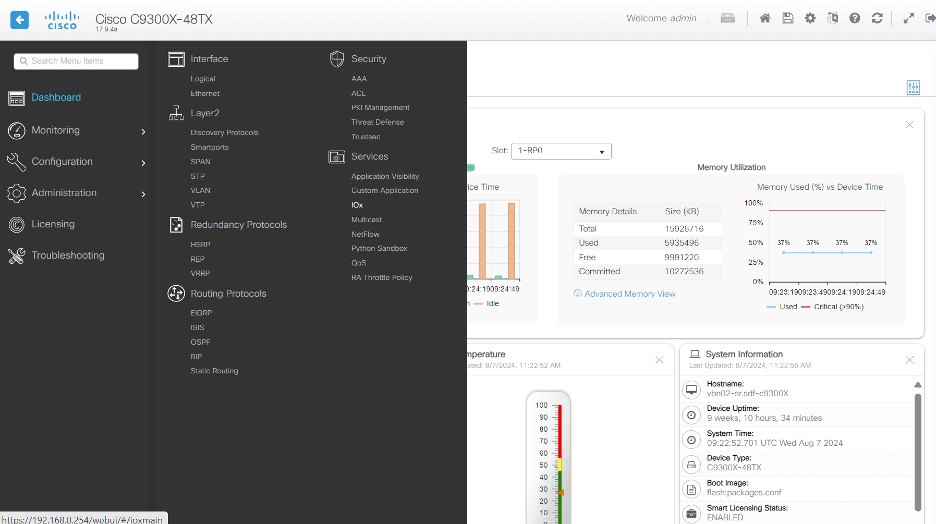Open the Ethernet interface link

coord(205,93)
